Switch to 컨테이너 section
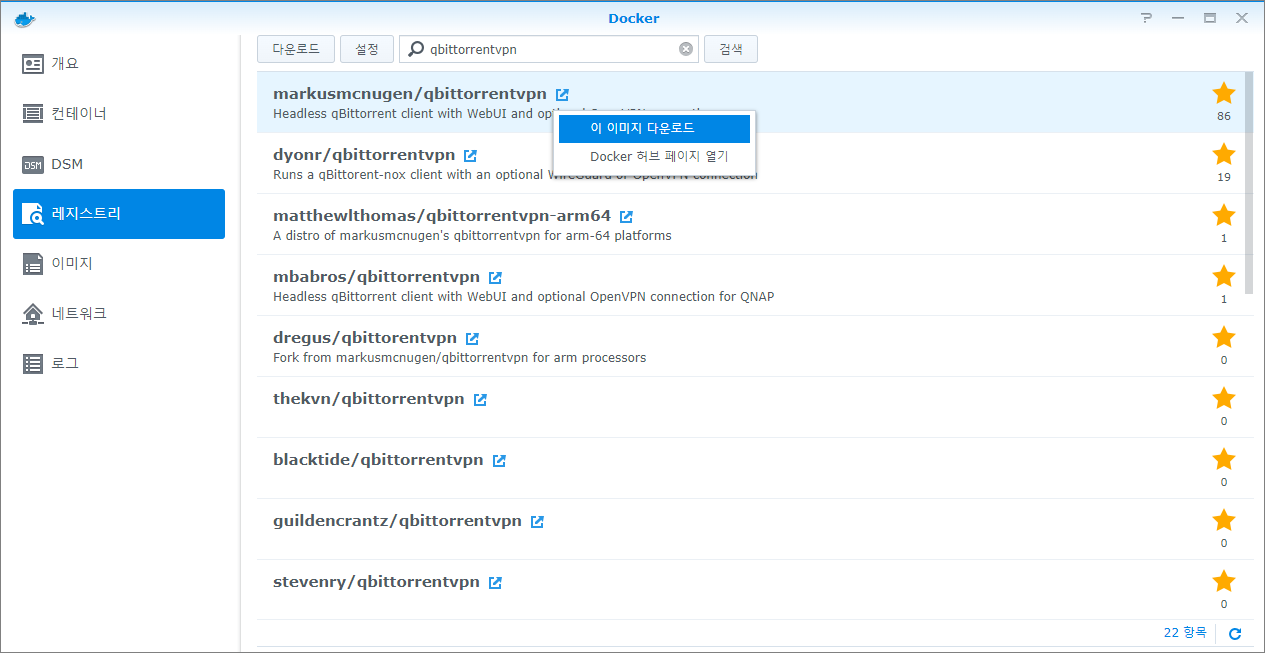The height and width of the screenshot is (653, 1265). (119, 114)
